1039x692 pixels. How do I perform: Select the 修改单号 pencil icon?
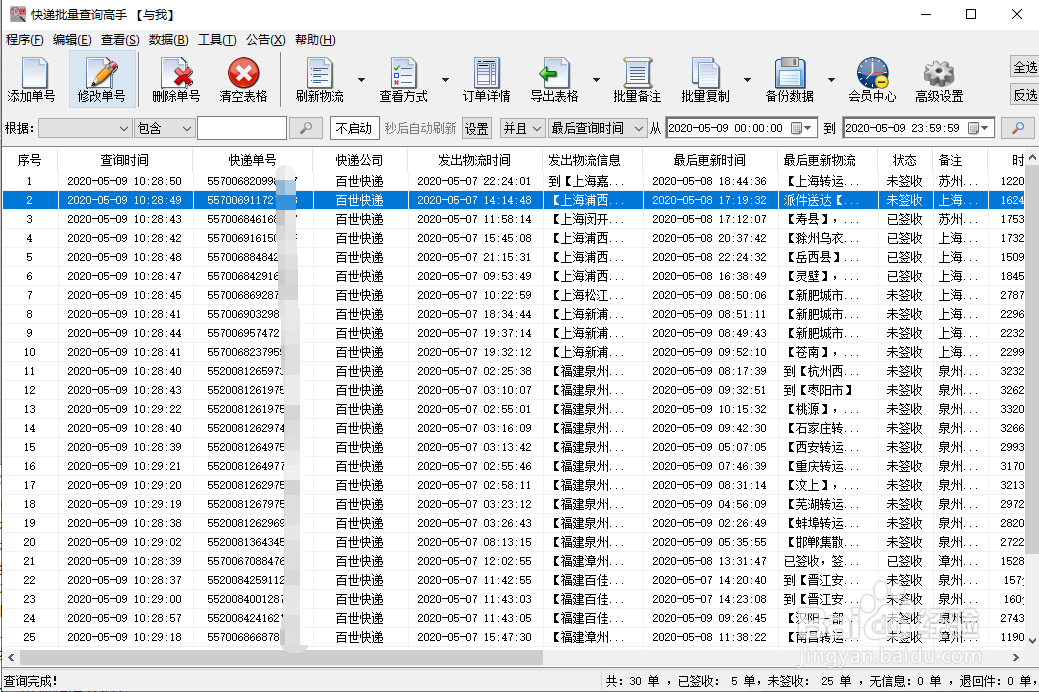101,79
